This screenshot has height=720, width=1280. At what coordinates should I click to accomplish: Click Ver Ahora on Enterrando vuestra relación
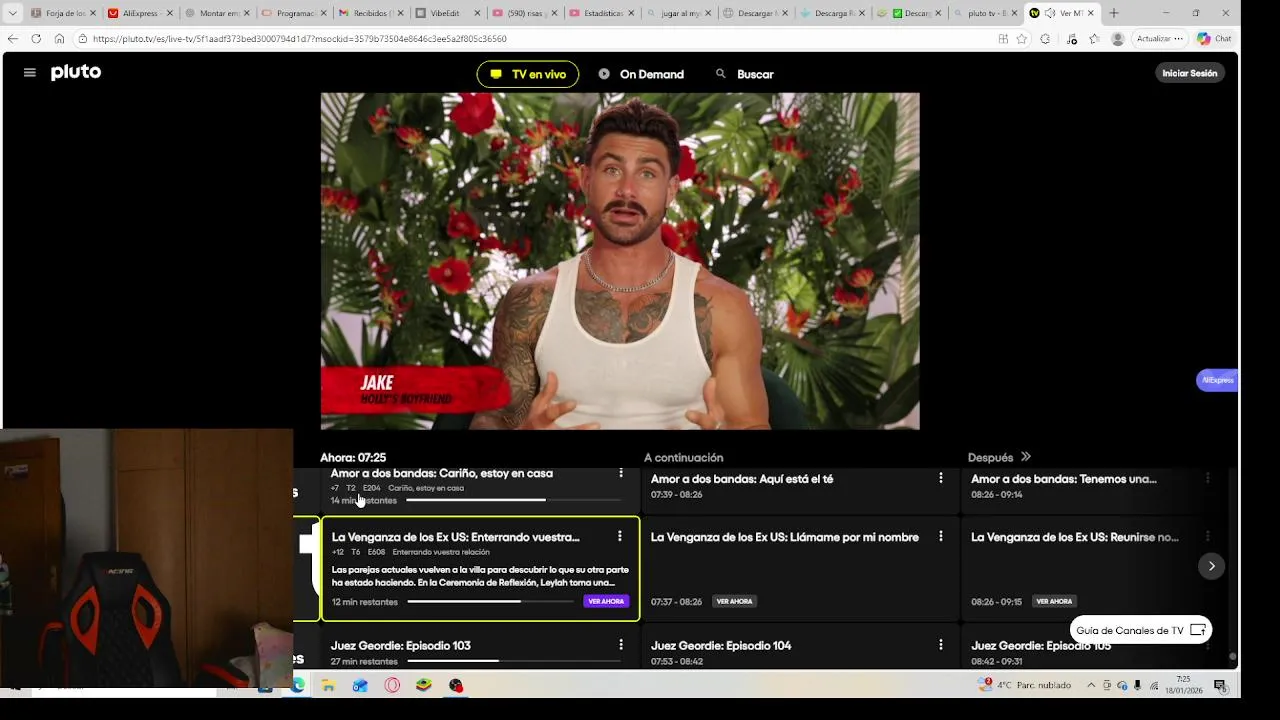(606, 601)
